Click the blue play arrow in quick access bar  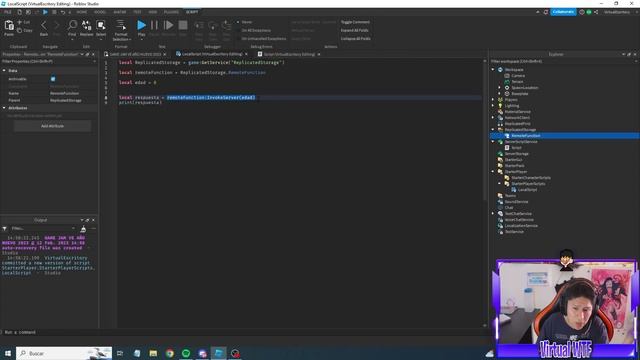[x=45, y=12]
